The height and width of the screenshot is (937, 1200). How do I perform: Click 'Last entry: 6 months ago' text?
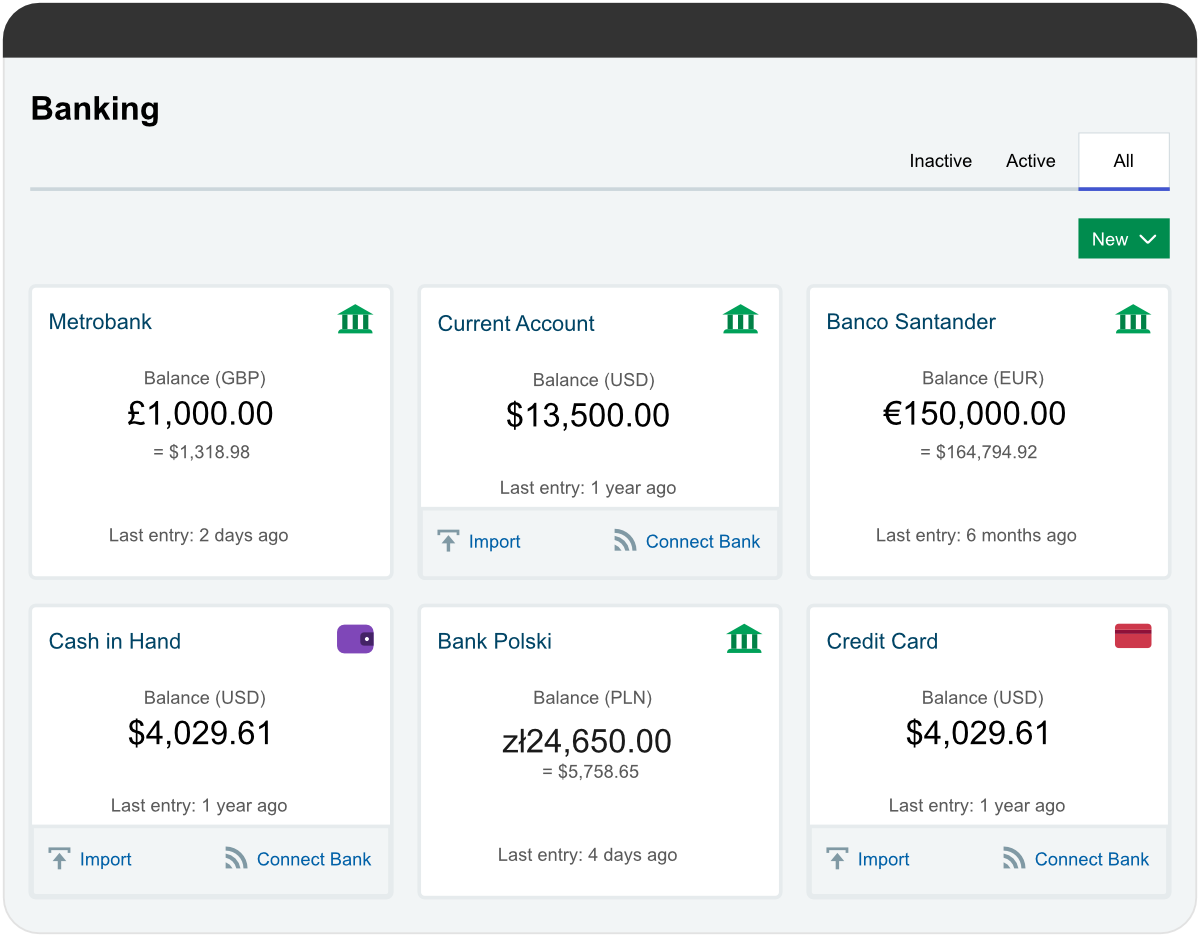point(976,535)
